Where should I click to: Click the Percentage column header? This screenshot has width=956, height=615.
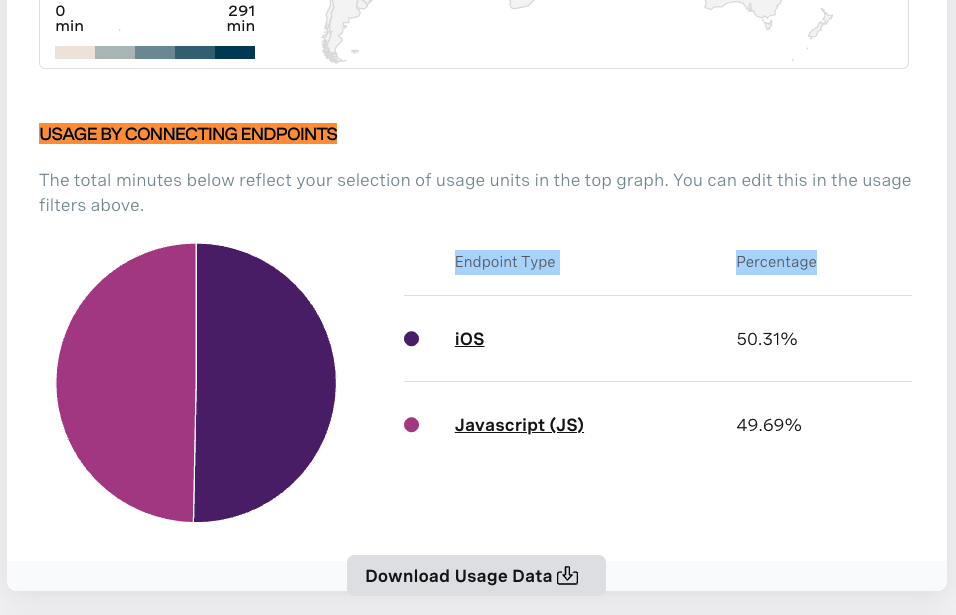pos(776,262)
